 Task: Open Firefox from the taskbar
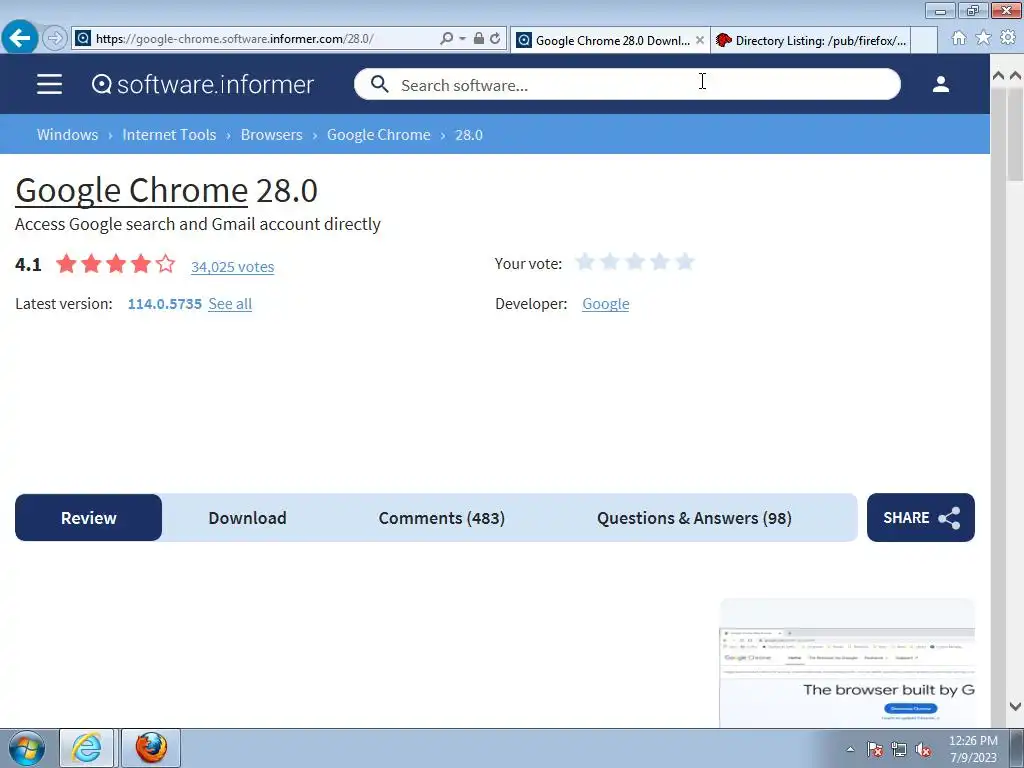coord(151,748)
